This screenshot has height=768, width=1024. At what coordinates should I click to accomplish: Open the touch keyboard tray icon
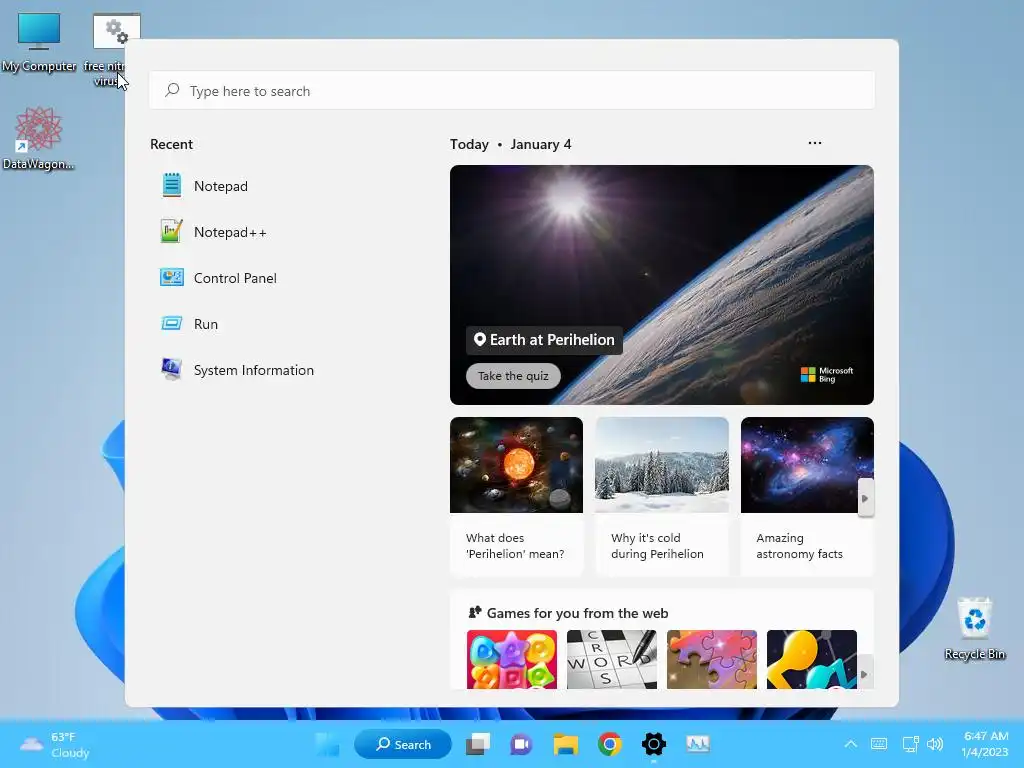pyautogui.click(x=879, y=744)
